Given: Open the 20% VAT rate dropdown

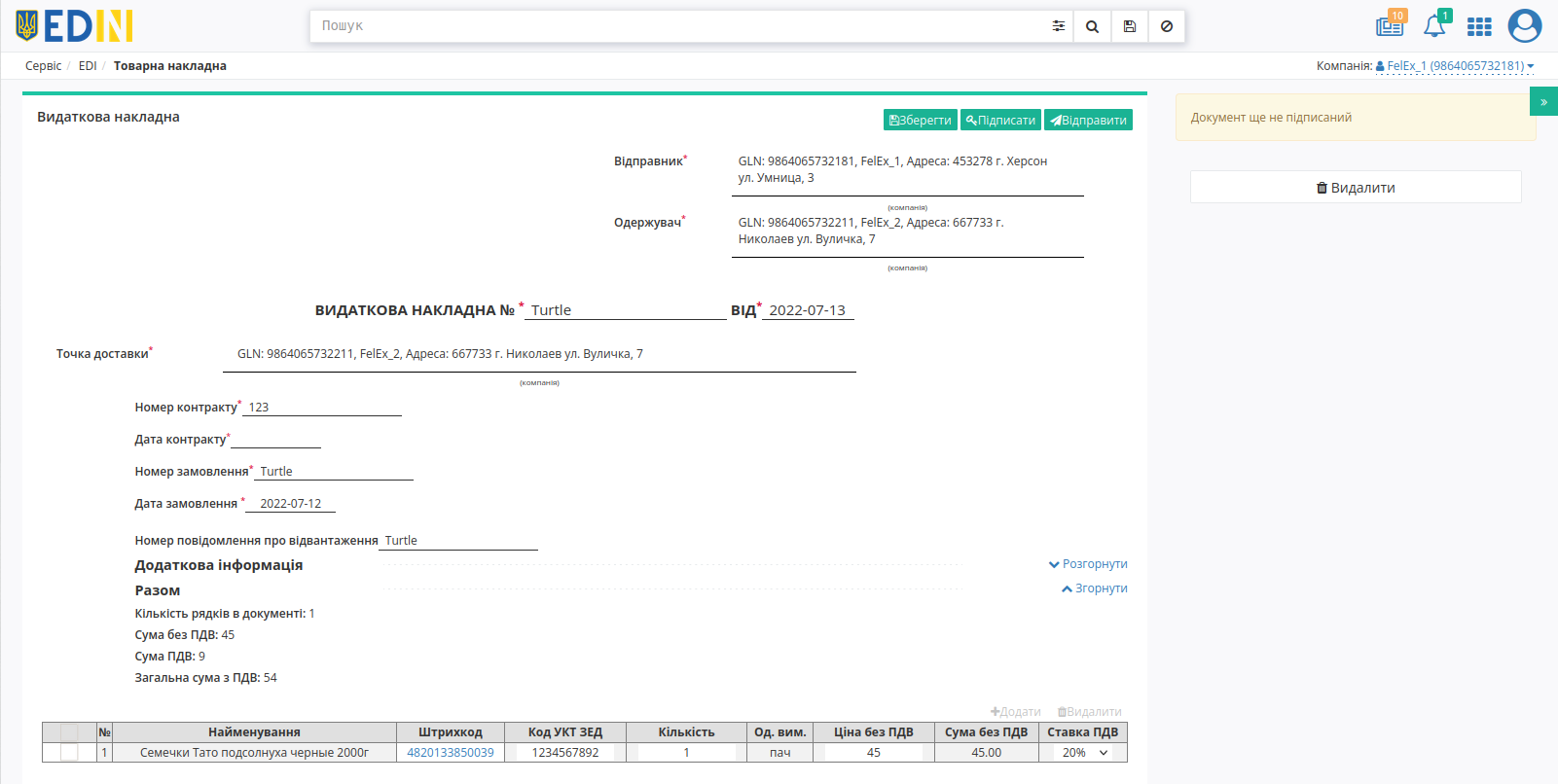Looking at the screenshot, I should [1085, 753].
